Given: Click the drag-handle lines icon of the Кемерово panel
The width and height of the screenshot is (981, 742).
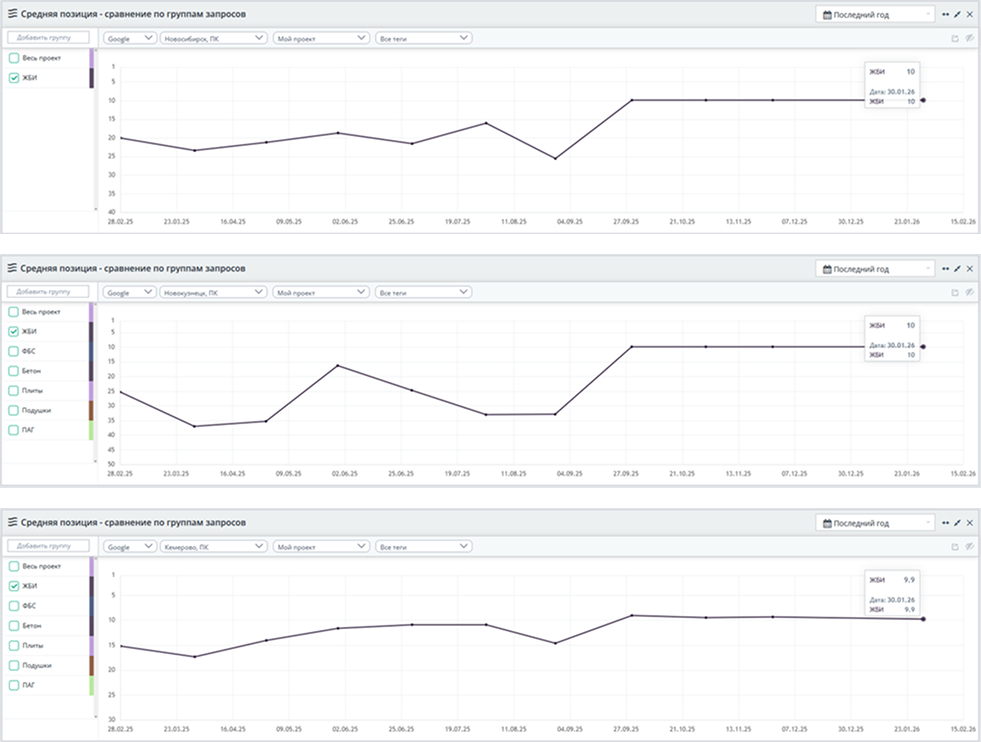Looking at the screenshot, I should click(x=12, y=523).
